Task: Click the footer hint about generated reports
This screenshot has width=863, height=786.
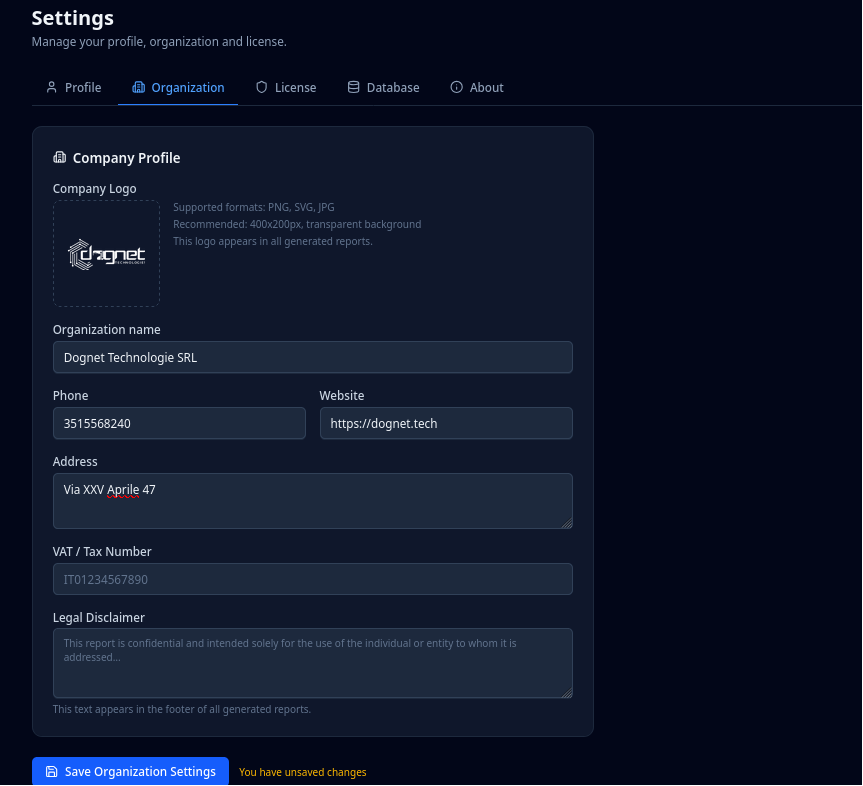Action: pyautogui.click(x=182, y=709)
